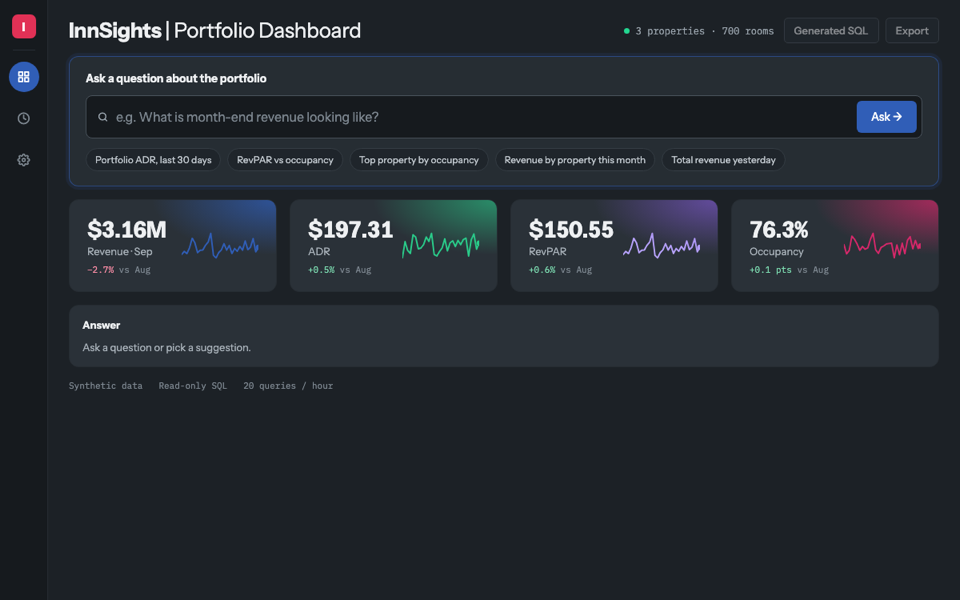The height and width of the screenshot is (600, 960).
Task: Click the search magnifier icon in question box
Action: (x=103, y=117)
